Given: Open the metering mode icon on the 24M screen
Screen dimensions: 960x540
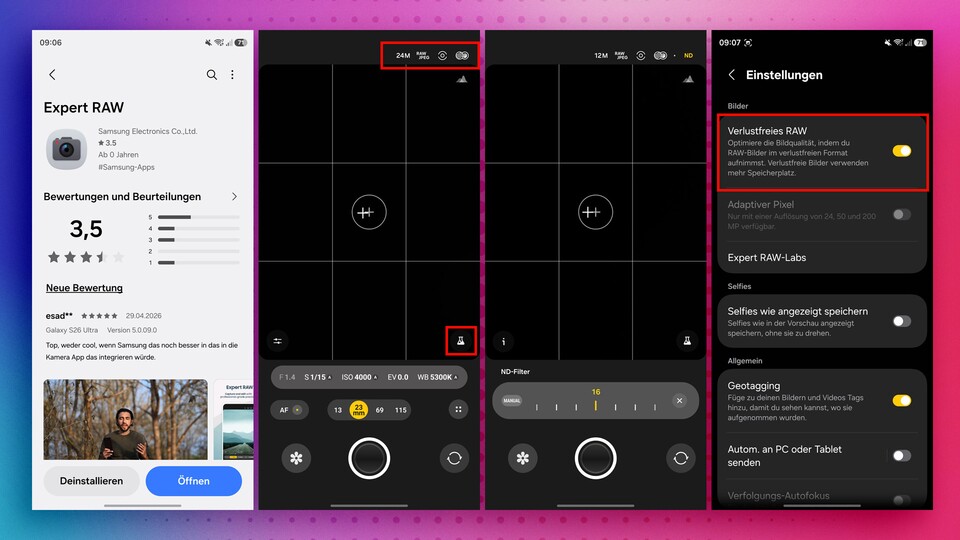Looking at the screenshot, I should coord(442,56).
